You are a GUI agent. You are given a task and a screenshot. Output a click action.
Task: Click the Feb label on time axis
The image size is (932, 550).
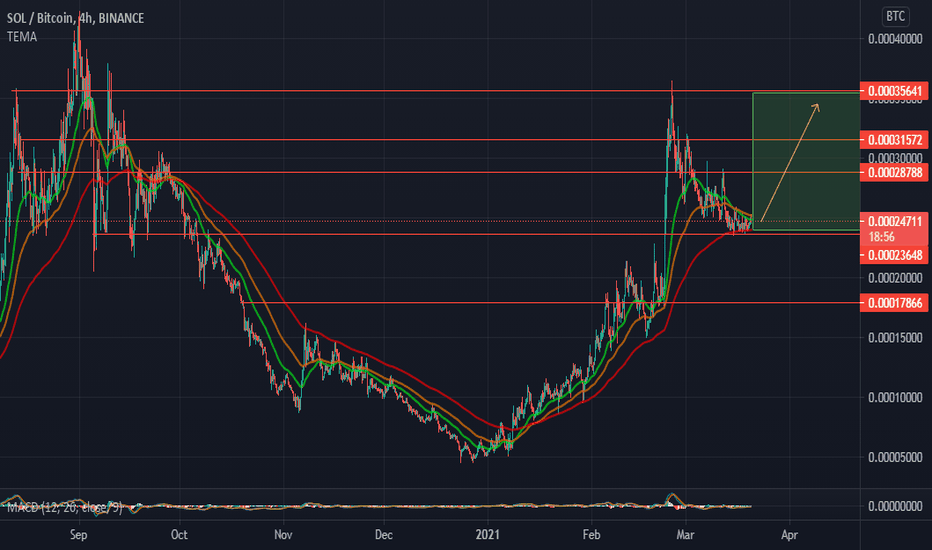[591, 535]
